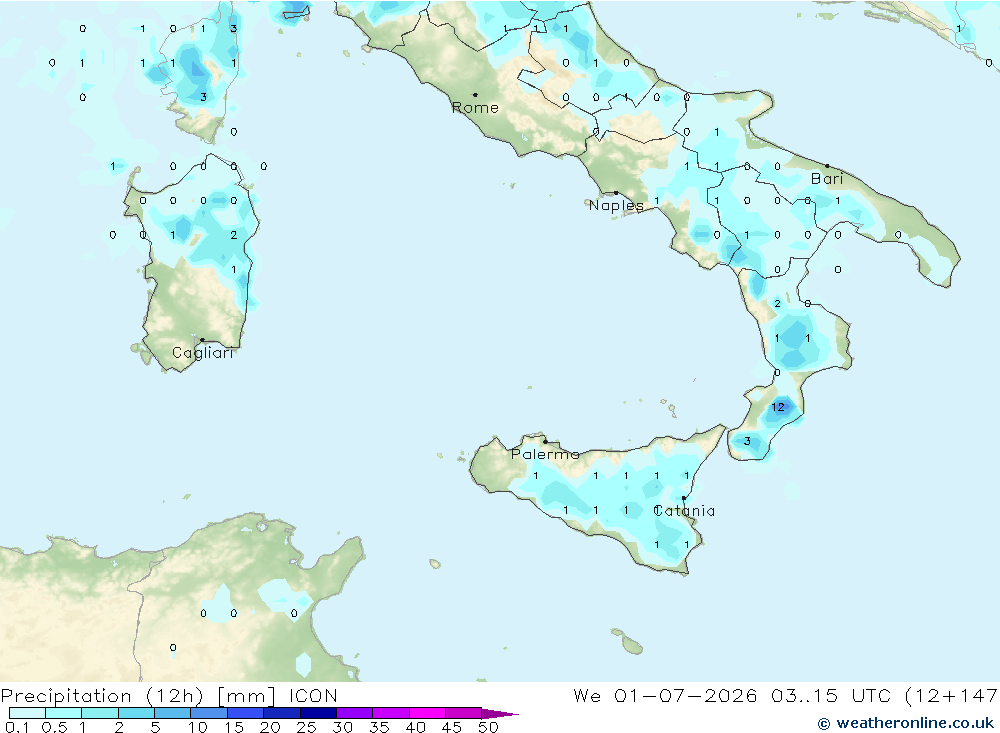Screen dimensions: 1000x733
Task: Click the Cagliari city label
Action: point(203,353)
